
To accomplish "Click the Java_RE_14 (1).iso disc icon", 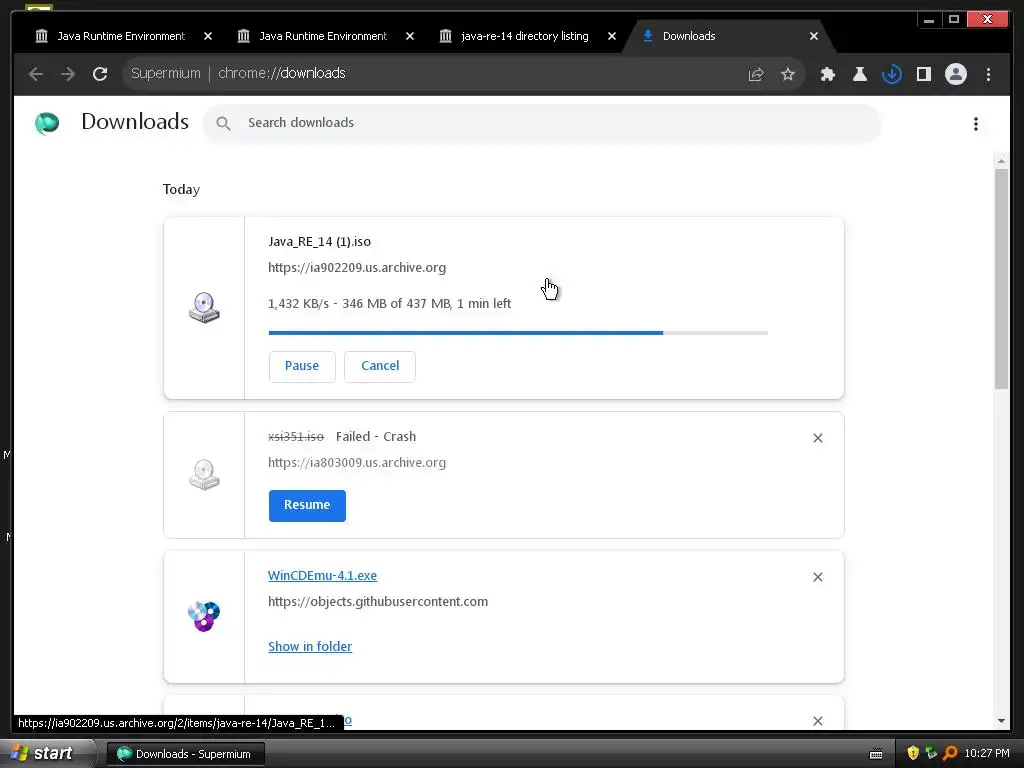I will pos(204,307).
